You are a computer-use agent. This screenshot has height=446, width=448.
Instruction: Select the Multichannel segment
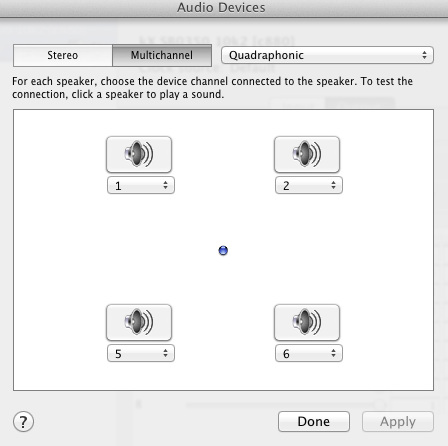pos(162,55)
